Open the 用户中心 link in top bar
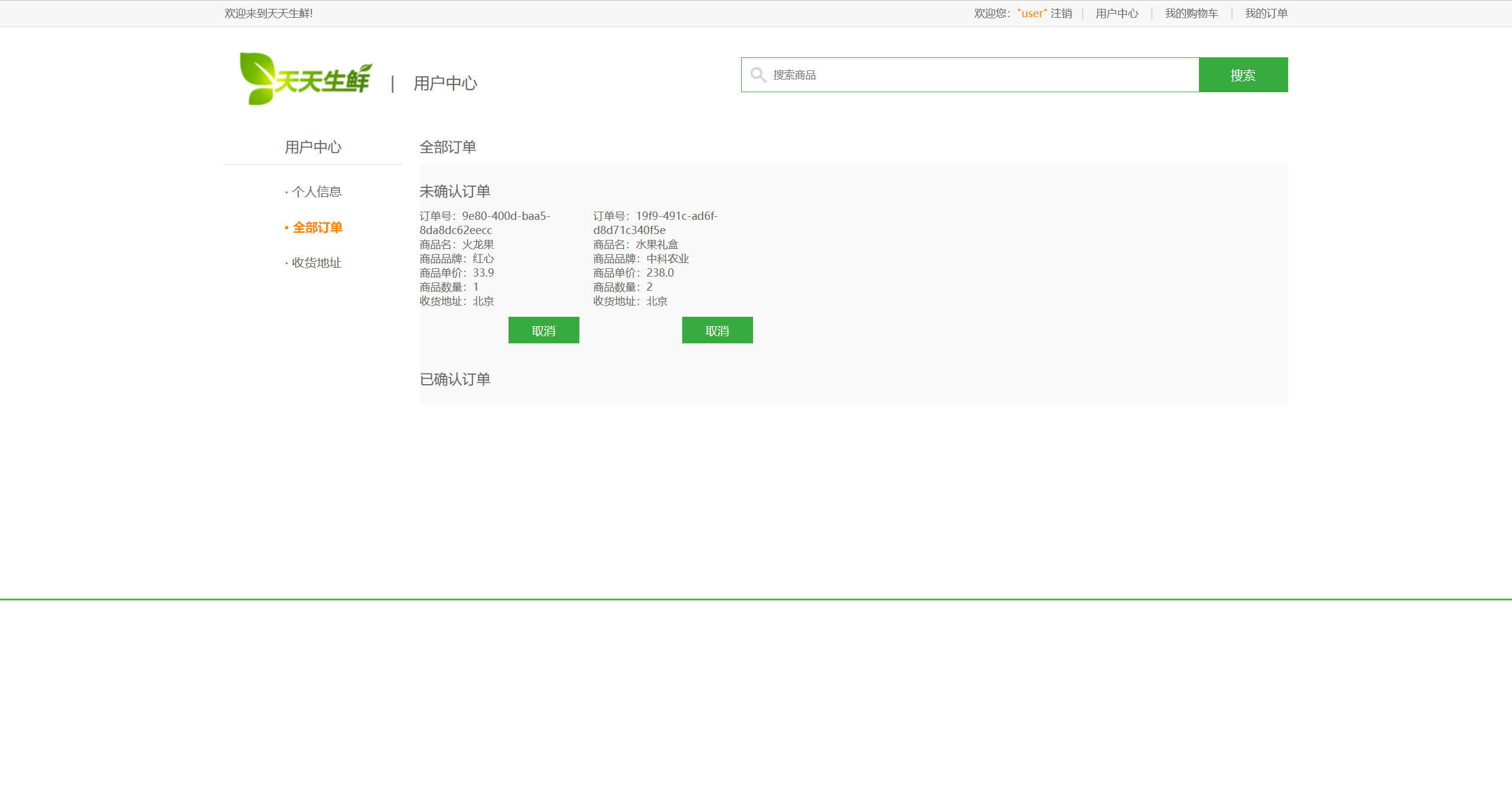This screenshot has height=812, width=1512. click(1116, 13)
